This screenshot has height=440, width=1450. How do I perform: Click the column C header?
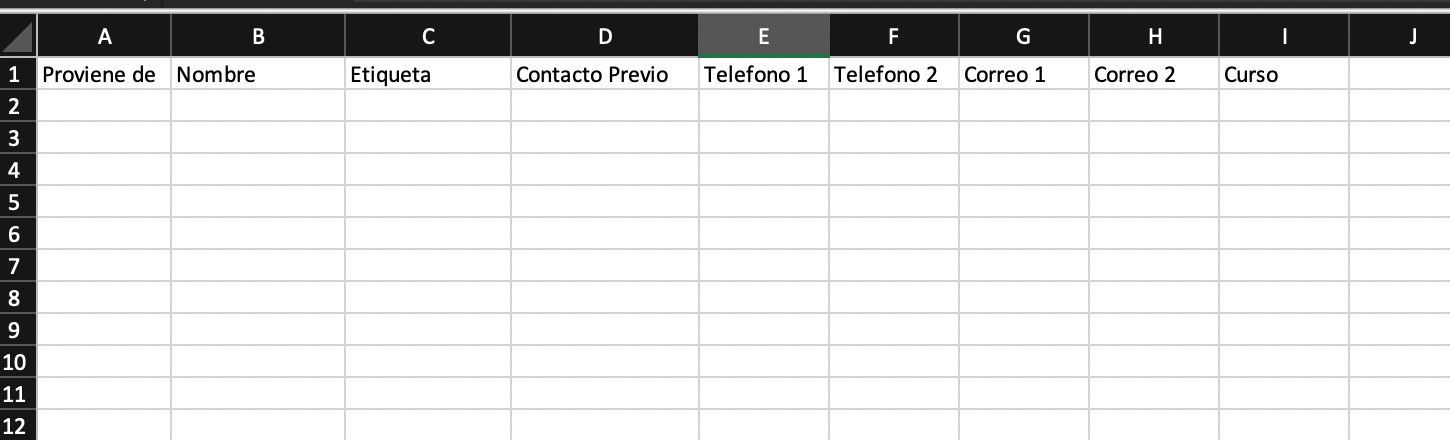click(x=428, y=37)
